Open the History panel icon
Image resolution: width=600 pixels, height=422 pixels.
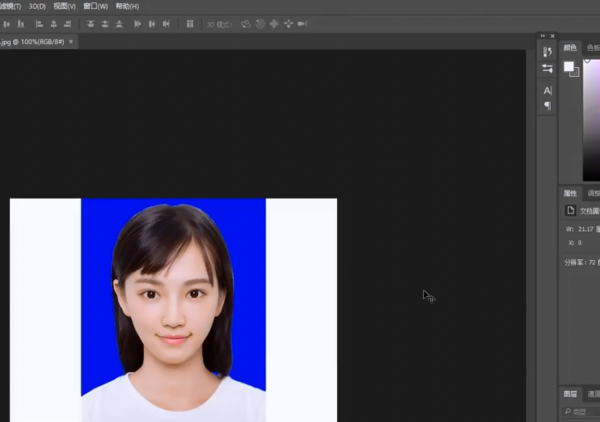tap(547, 51)
